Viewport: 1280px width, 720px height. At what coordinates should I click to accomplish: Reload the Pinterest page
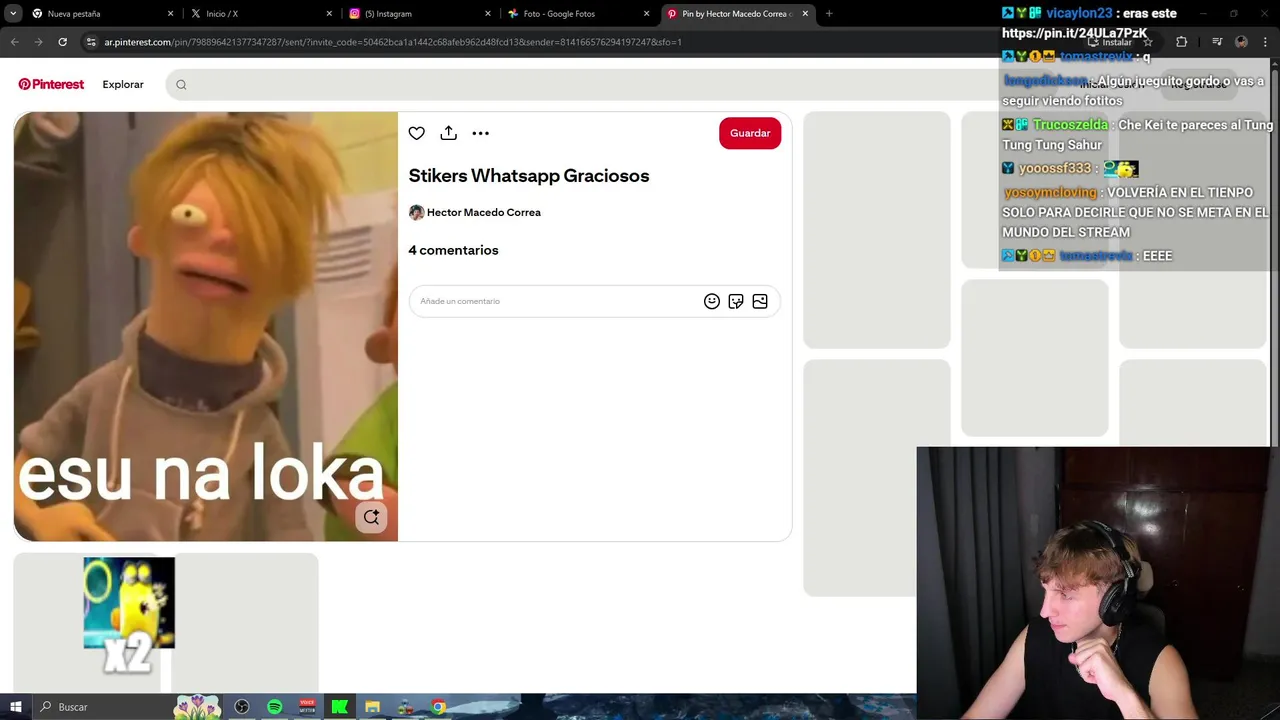[62, 42]
